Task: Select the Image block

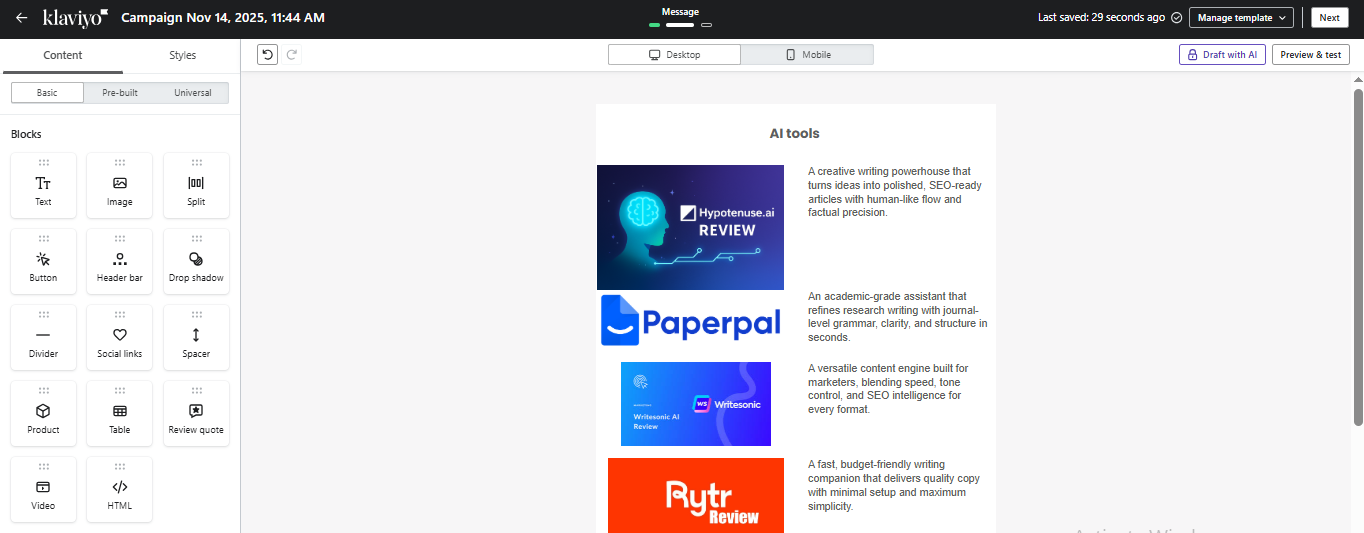Action: point(119,186)
